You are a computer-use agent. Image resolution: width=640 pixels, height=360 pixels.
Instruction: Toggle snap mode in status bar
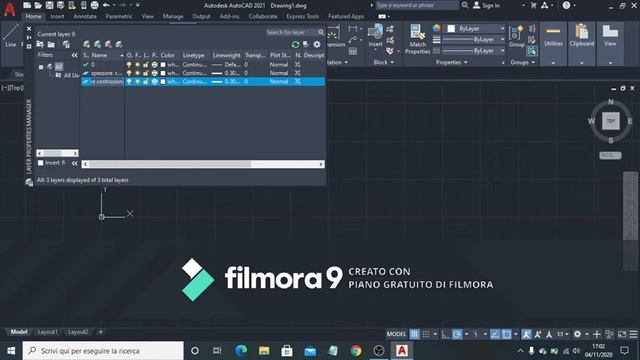426,334
